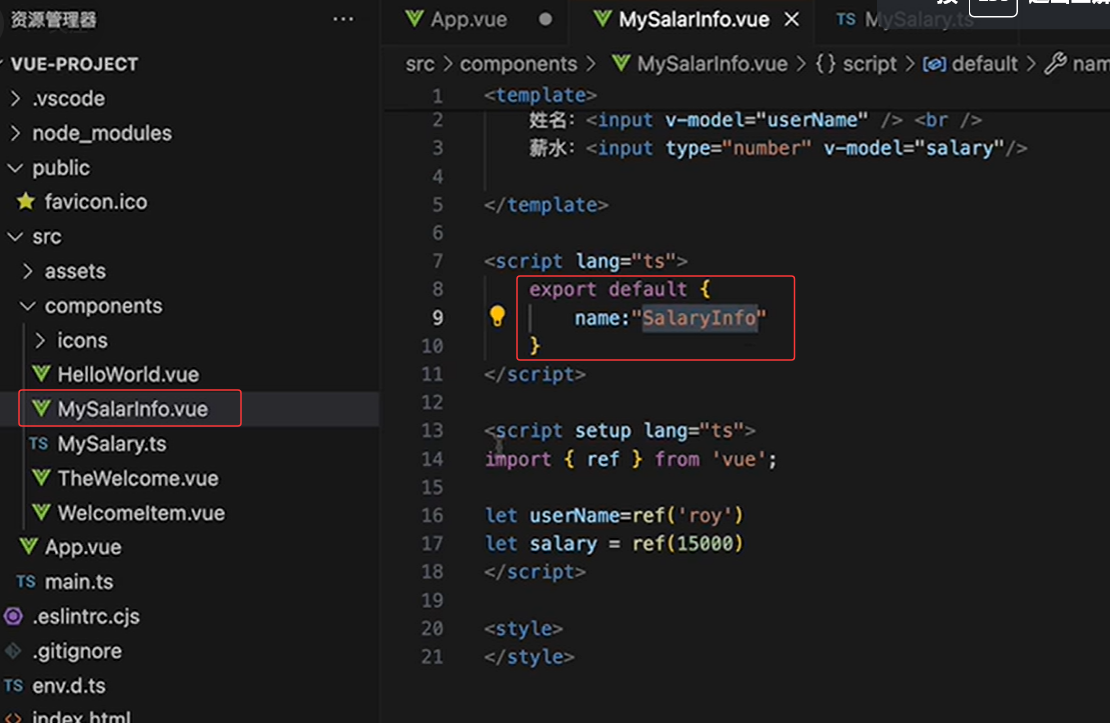The height and width of the screenshot is (723, 1110).
Task: Open MySalary.ts from the explorer
Action: click(112, 443)
